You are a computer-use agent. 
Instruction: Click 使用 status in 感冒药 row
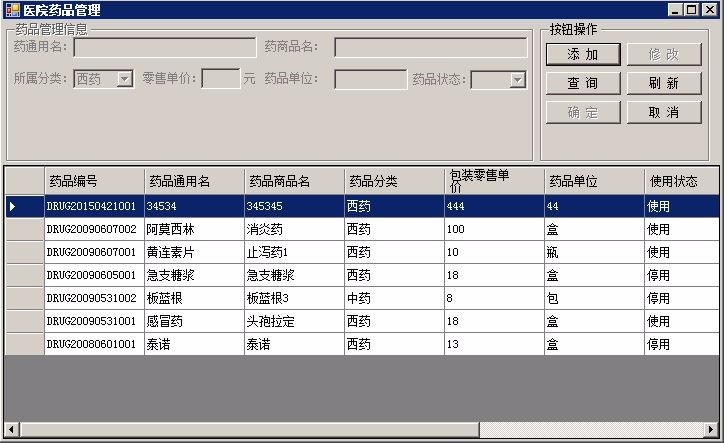point(682,321)
